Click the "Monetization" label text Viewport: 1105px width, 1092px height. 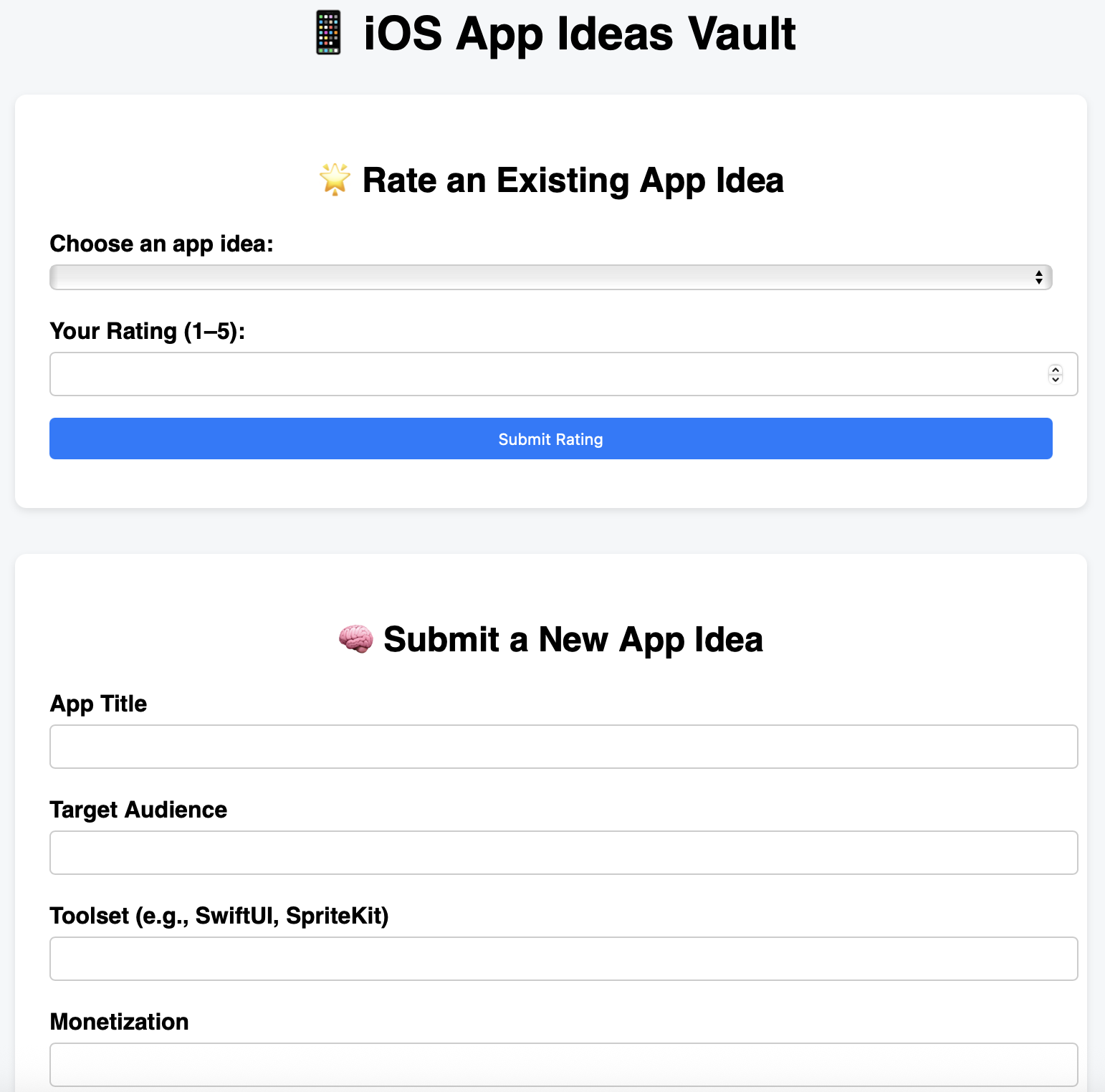(119, 1022)
